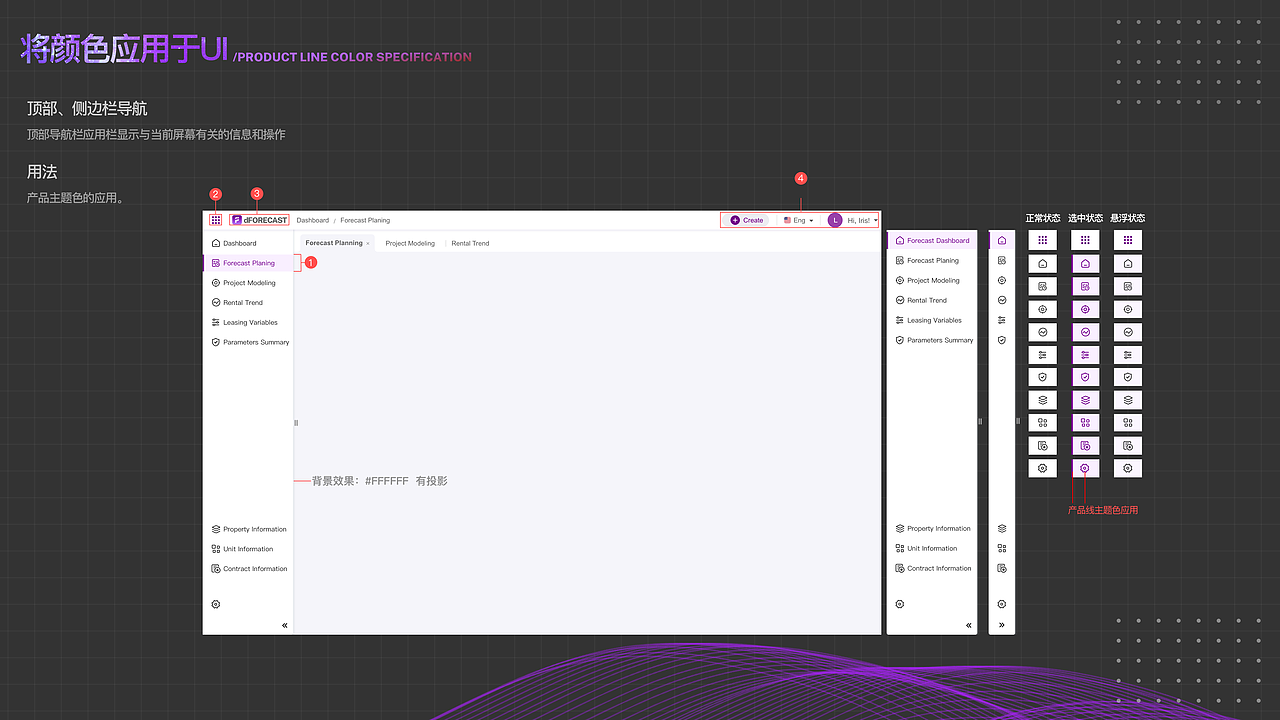Image resolution: width=1280 pixels, height=720 pixels.
Task: Expand the icon-only sidebar with » chevron
Action: click(x=1002, y=625)
